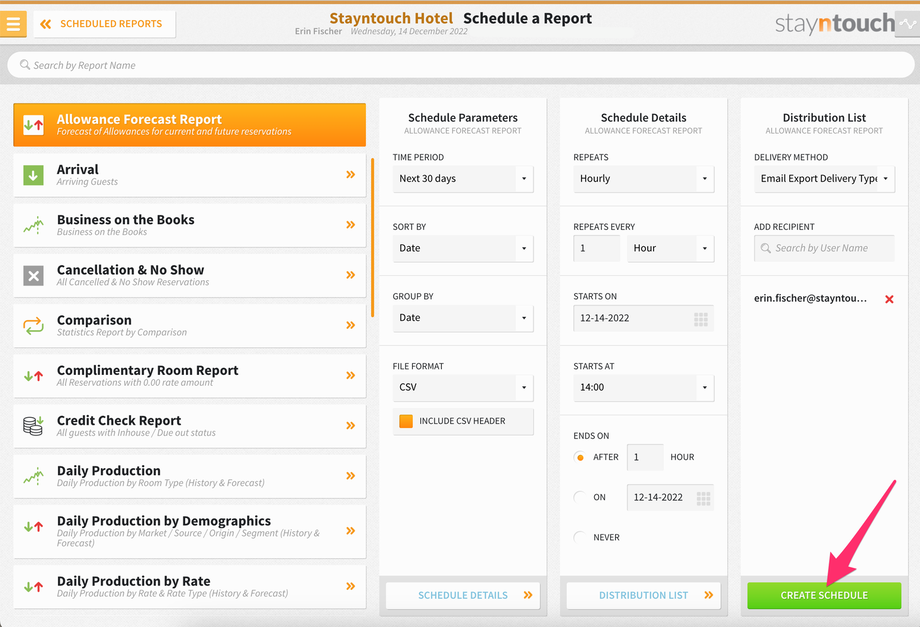Image resolution: width=920 pixels, height=627 pixels.
Task: Click the Cancellation & No Show X icon
Action: [x=33, y=275]
